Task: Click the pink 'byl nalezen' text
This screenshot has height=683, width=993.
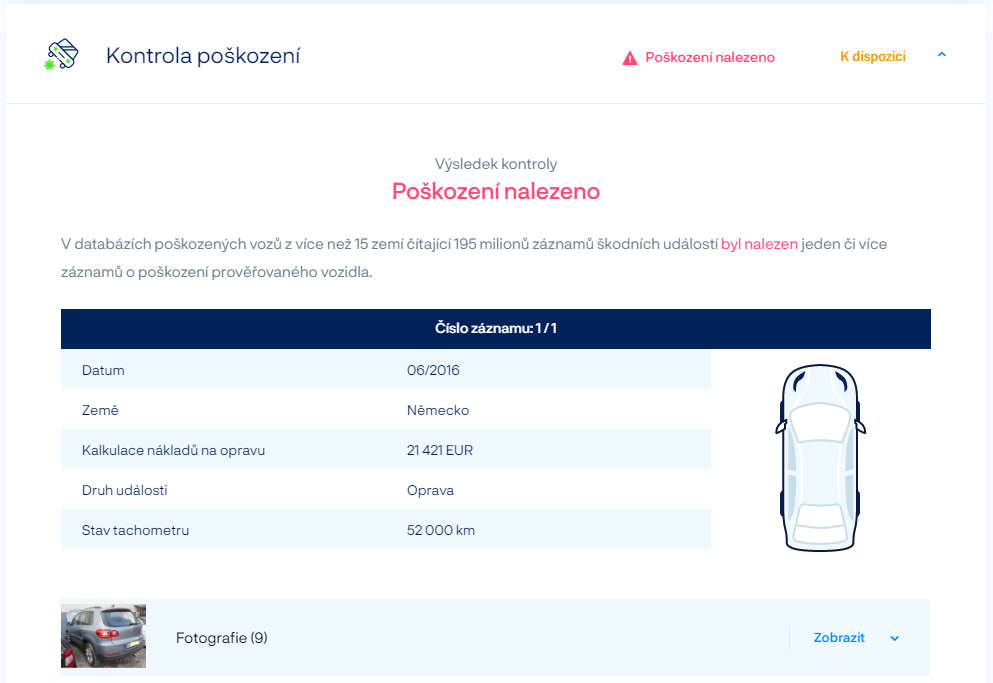Action: 759,244
